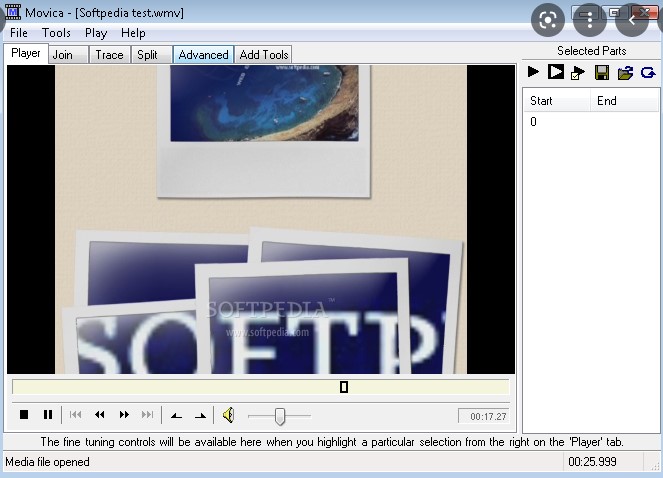
Task: Open the Tools menu
Action: pyautogui.click(x=56, y=33)
